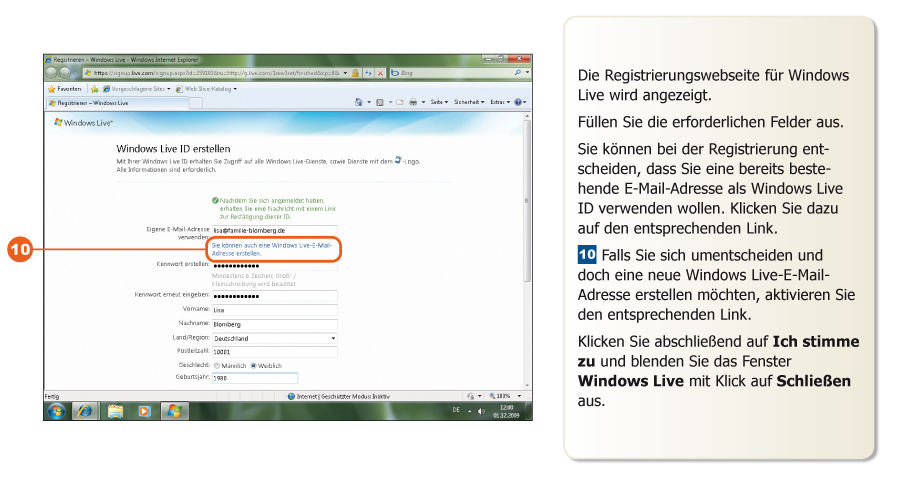The width and height of the screenshot is (900, 480).
Task: Click the Refresh page icon in address bar
Action: click(368, 73)
